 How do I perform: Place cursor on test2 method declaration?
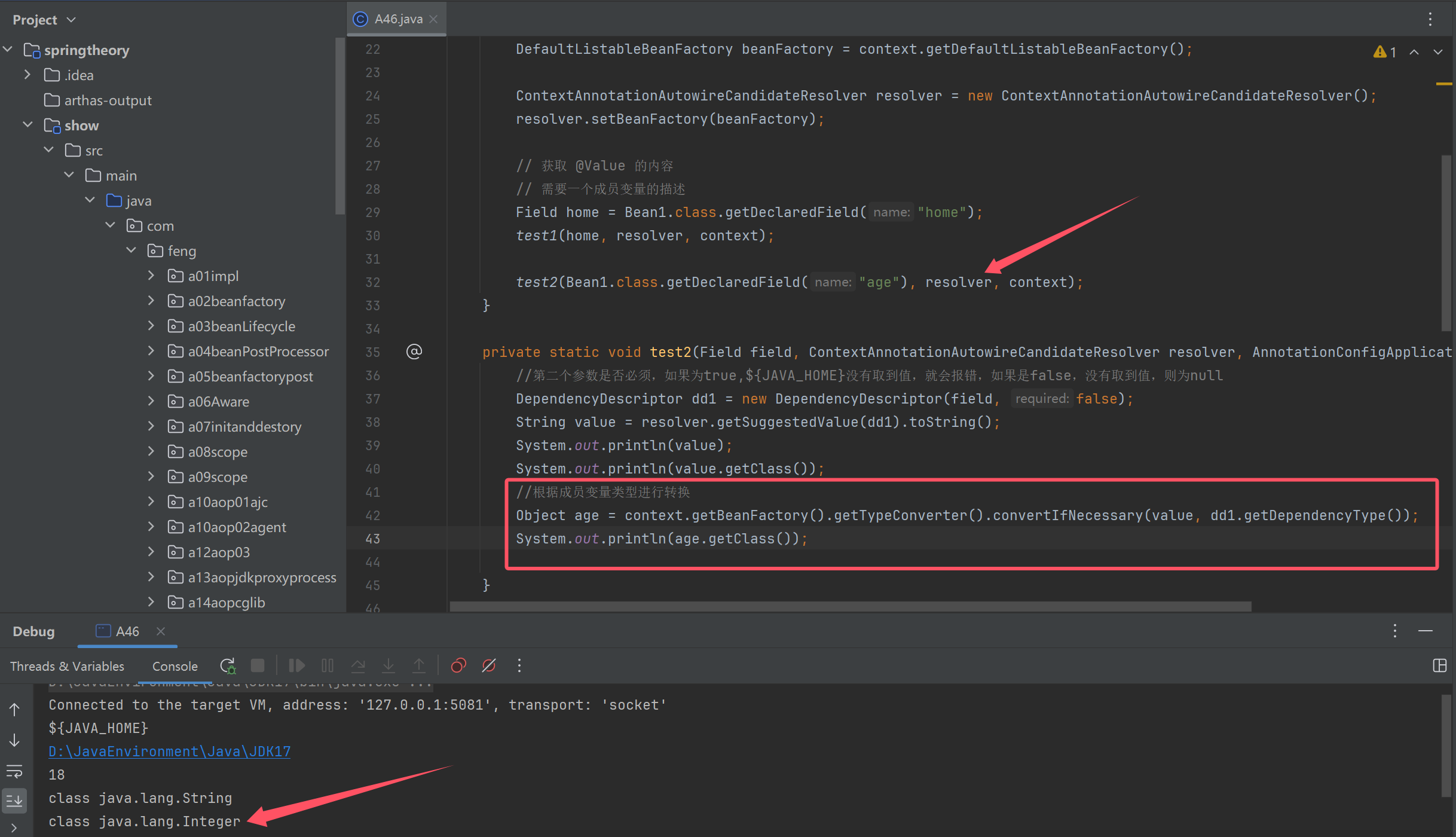[x=671, y=352]
